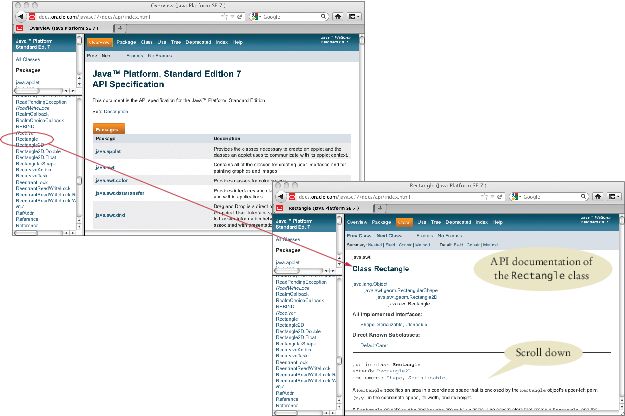625x416 pixels.
Task: Focus the Google search box, Rectangle window
Action: point(551,196)
